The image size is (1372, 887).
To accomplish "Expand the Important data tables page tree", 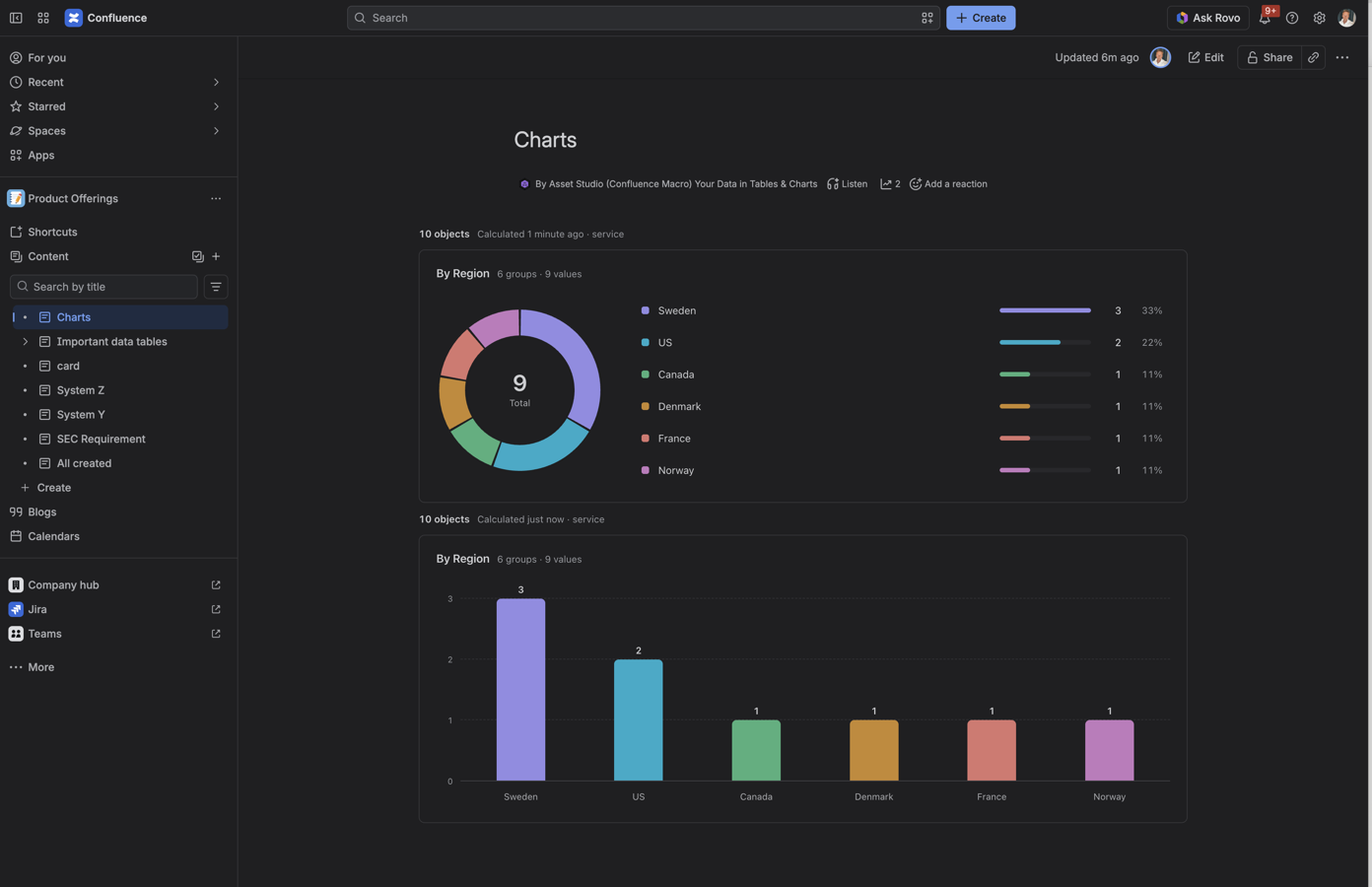I will pos(25,342).
